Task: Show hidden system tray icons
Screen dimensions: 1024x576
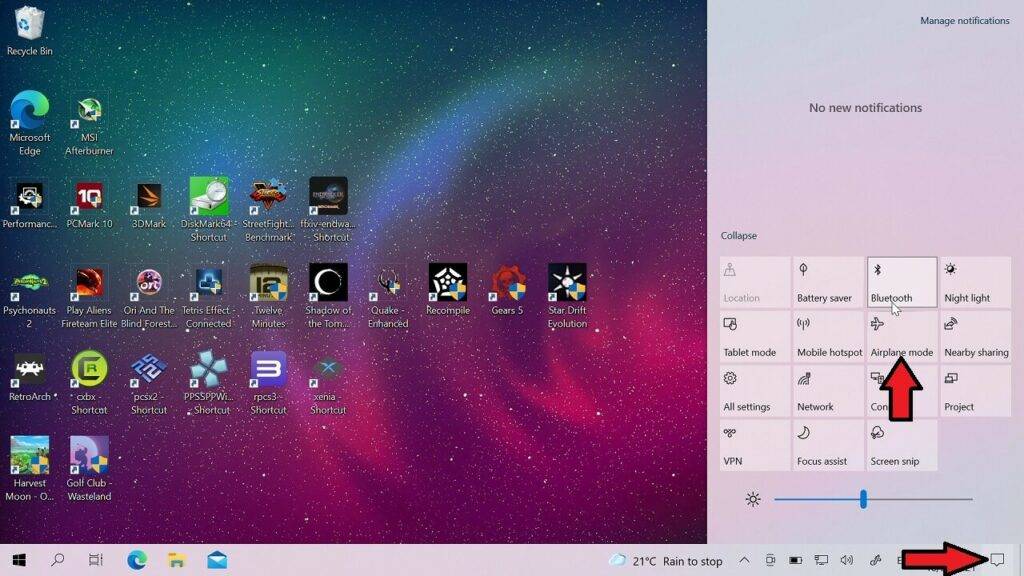Action: (x=744, y=560)
